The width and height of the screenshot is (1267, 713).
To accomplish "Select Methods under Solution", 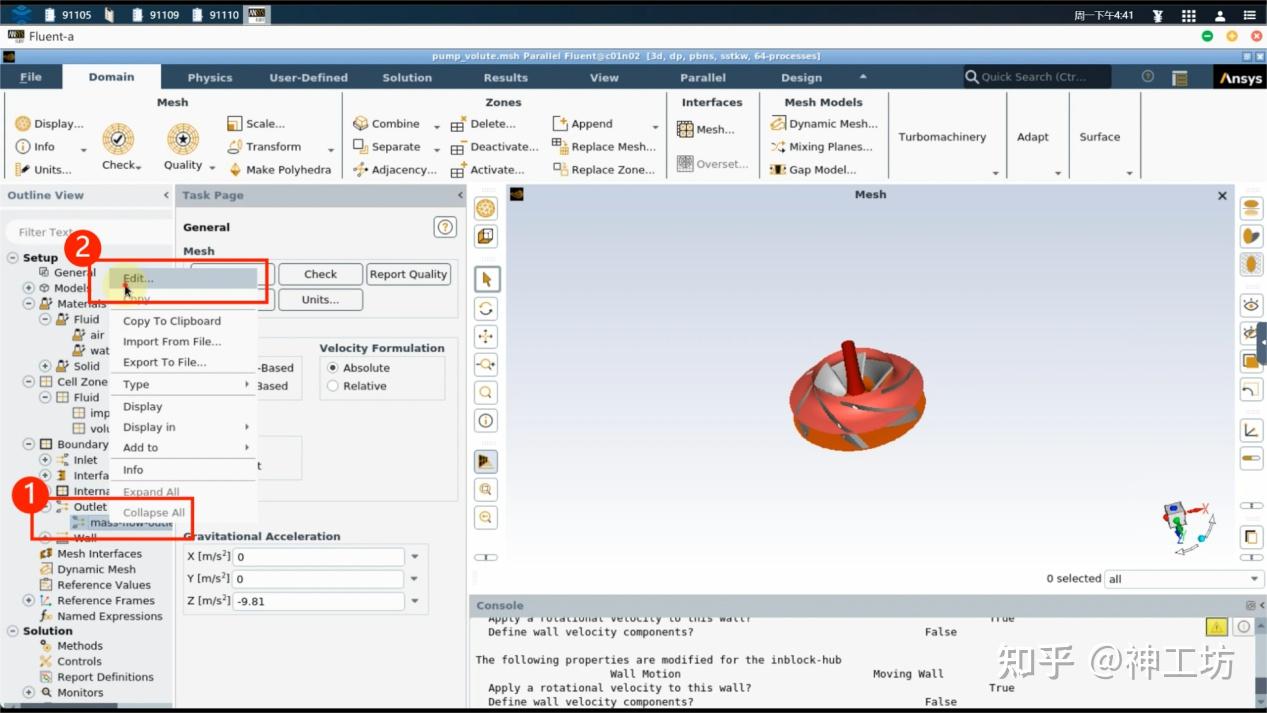I will pos(80,646).
